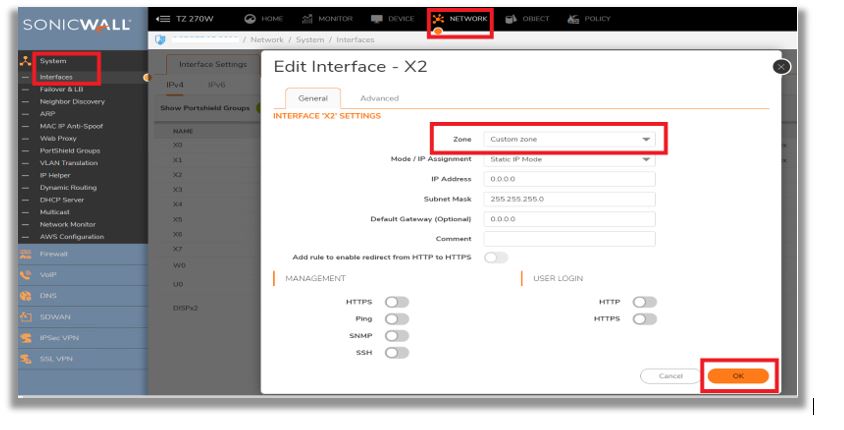Image resolution: width=844 pixels, height=430 pixels.
Task: Enable Ping management toggle
Action: [397, 319]
